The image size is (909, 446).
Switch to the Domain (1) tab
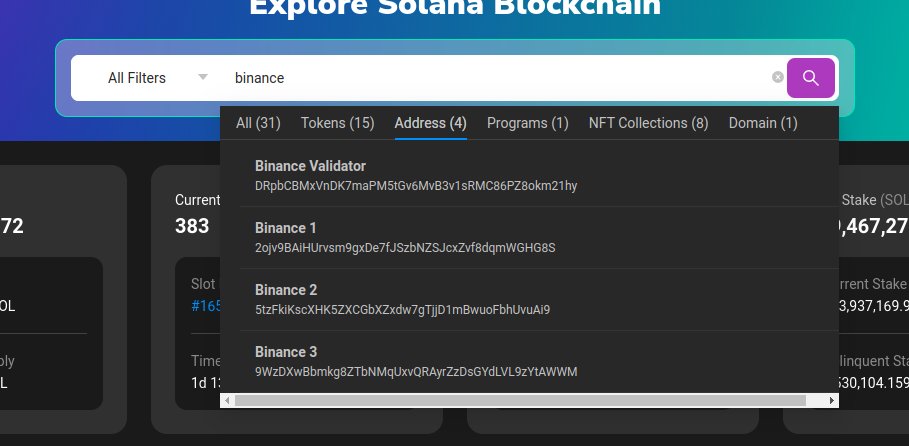762,123
